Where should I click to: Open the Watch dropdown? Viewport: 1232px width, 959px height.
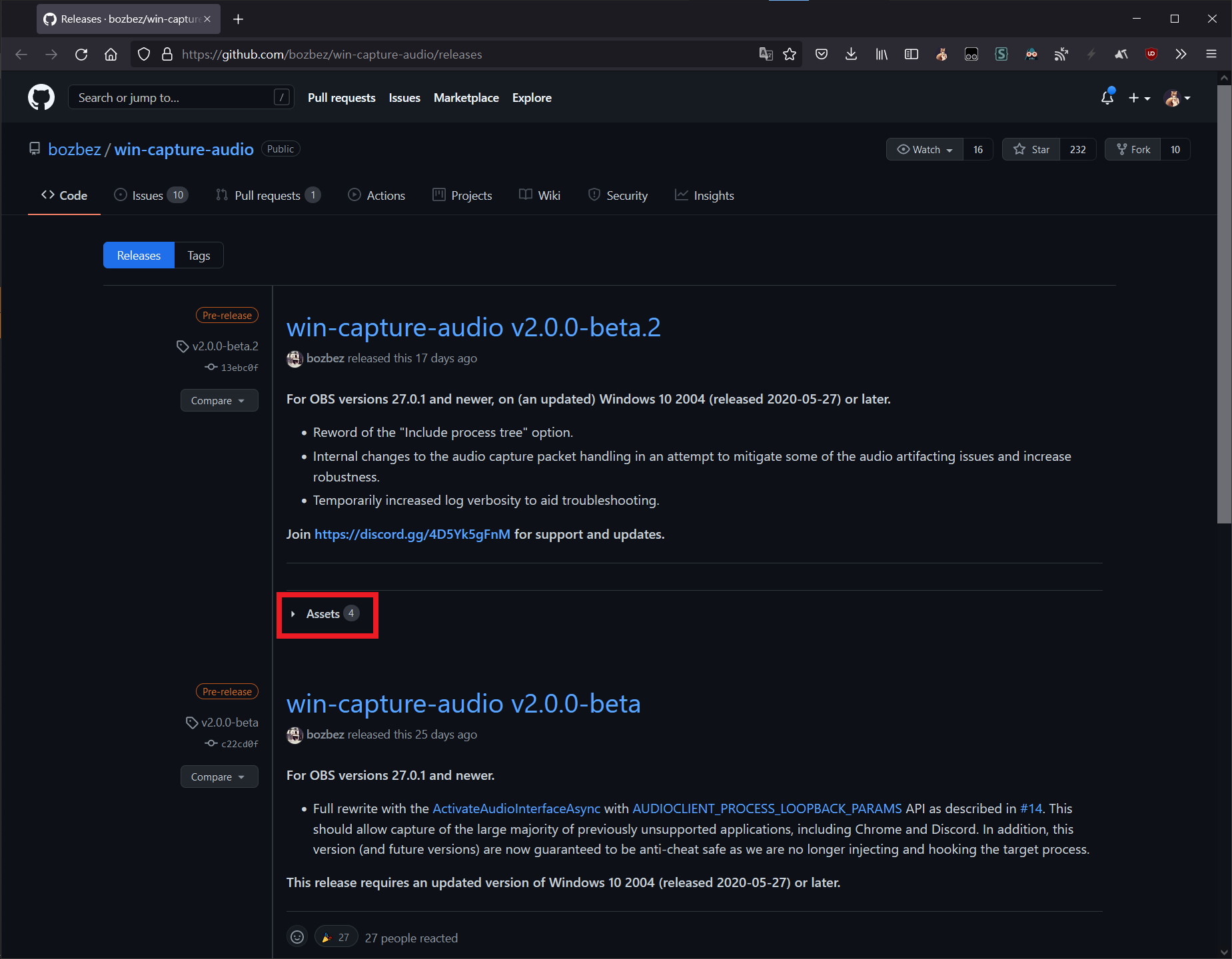tap(924, 149)
